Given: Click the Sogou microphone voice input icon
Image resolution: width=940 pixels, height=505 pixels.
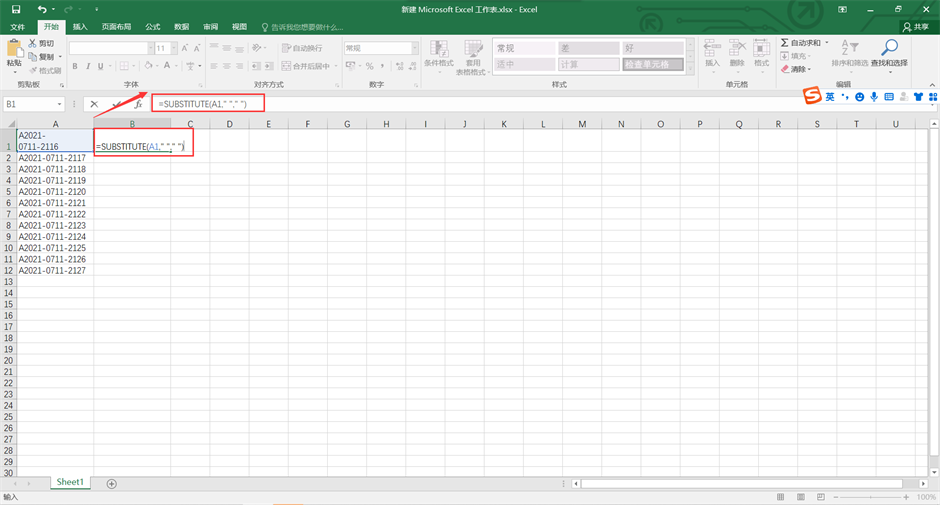Looking at the screenshot, I should 874,97.
